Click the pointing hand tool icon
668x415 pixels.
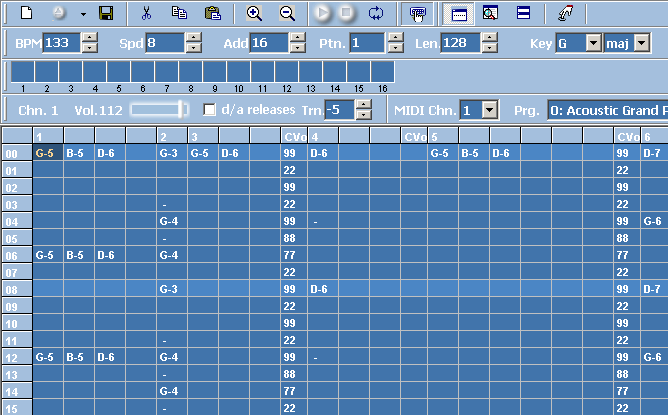(x=565, y=13)
